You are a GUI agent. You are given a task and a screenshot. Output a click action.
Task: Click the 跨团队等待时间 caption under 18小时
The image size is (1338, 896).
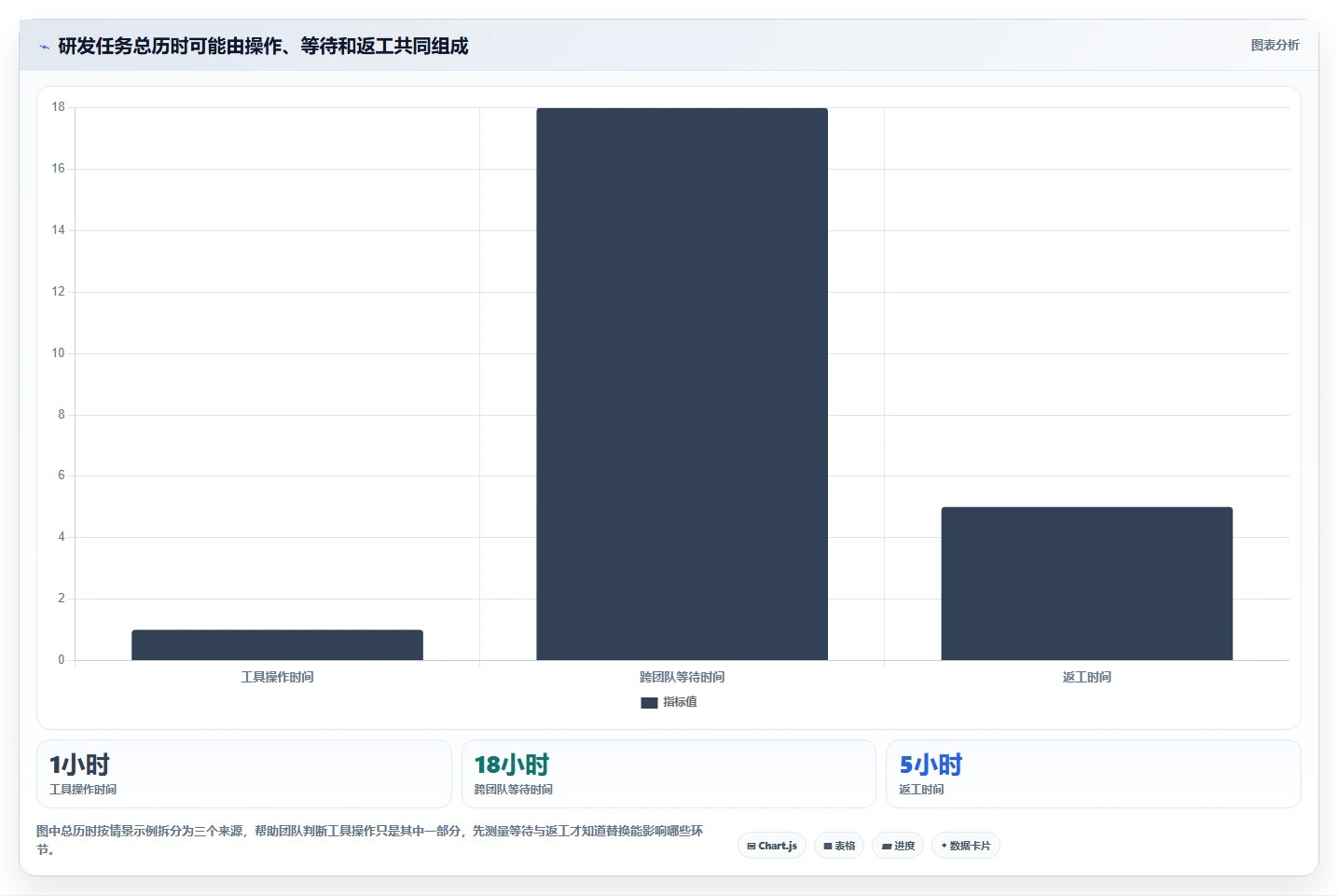point(514,790)
